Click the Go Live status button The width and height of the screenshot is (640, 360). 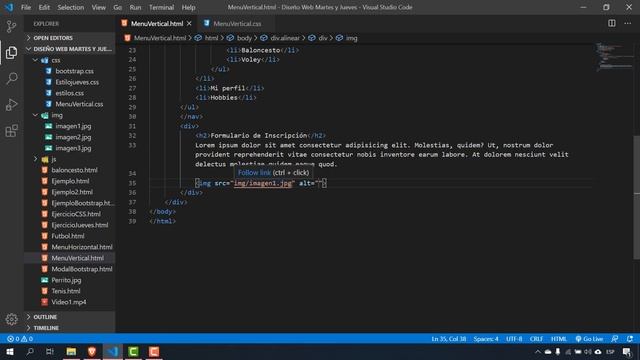(x=589, y=339)
